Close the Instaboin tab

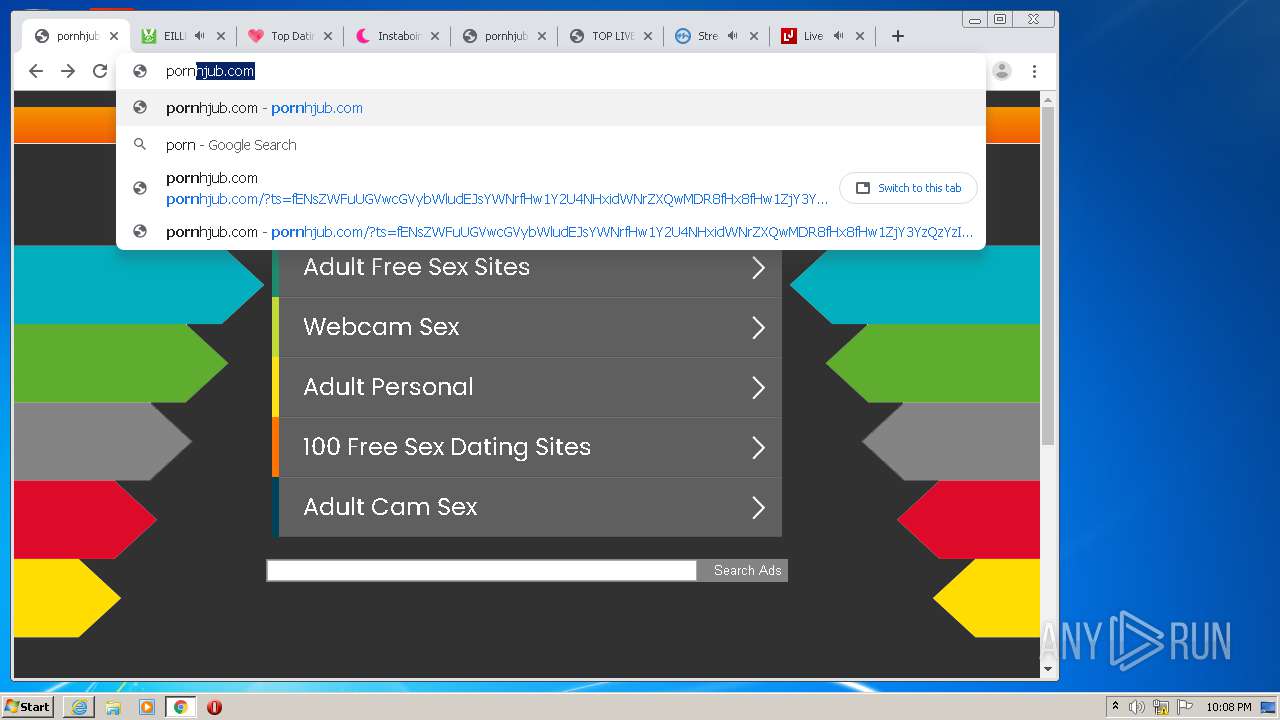435,36
